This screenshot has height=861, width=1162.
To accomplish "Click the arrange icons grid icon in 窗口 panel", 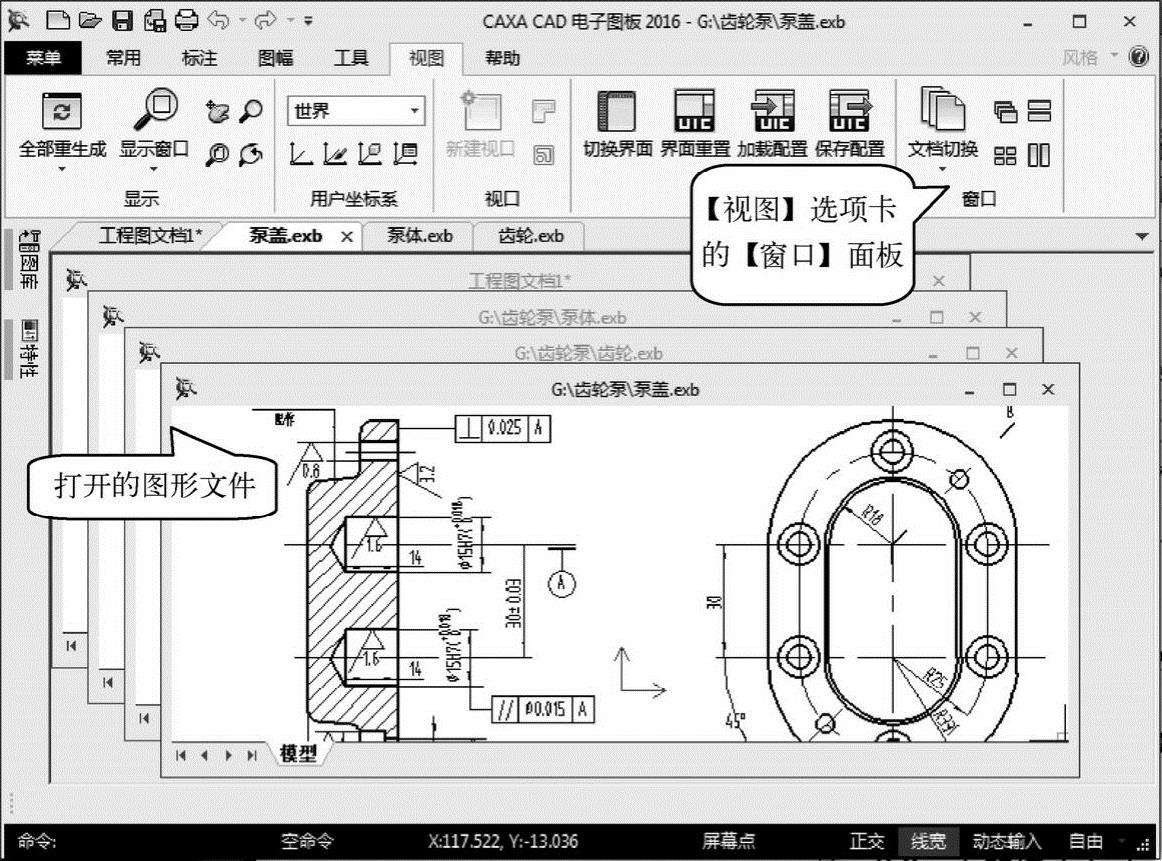I will point(1005,155).
